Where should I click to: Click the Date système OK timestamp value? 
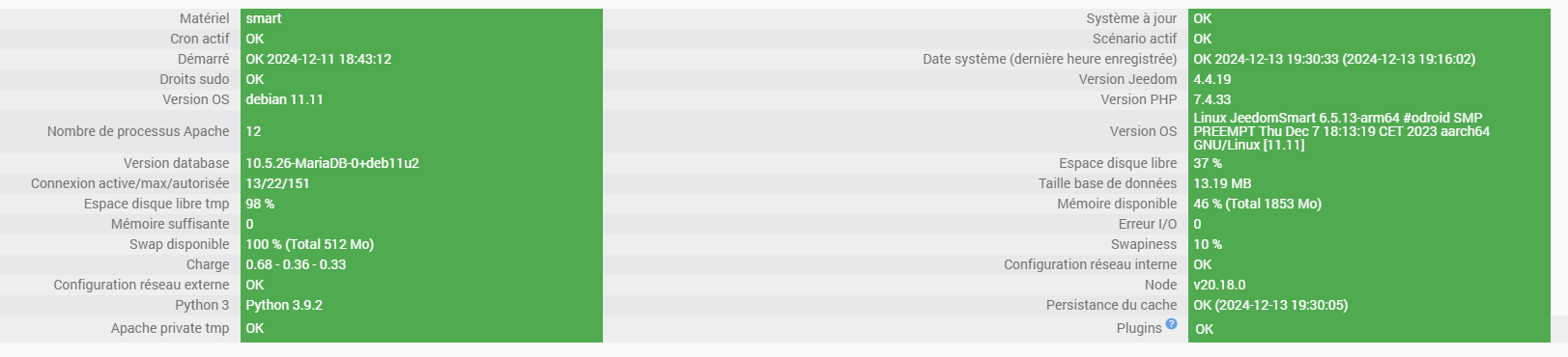[x=1334, y=59]
